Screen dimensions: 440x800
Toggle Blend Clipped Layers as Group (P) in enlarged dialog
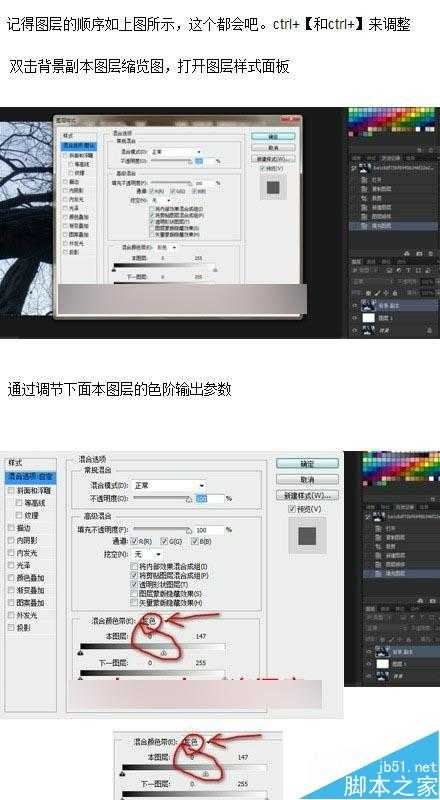[x=134, y=576]
